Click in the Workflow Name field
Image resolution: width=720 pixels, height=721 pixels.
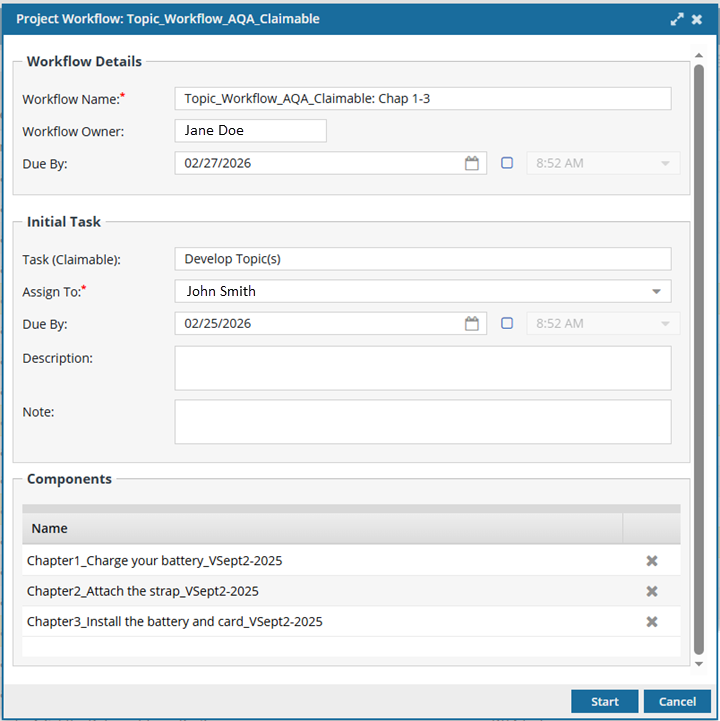click(x=422, y=99)
